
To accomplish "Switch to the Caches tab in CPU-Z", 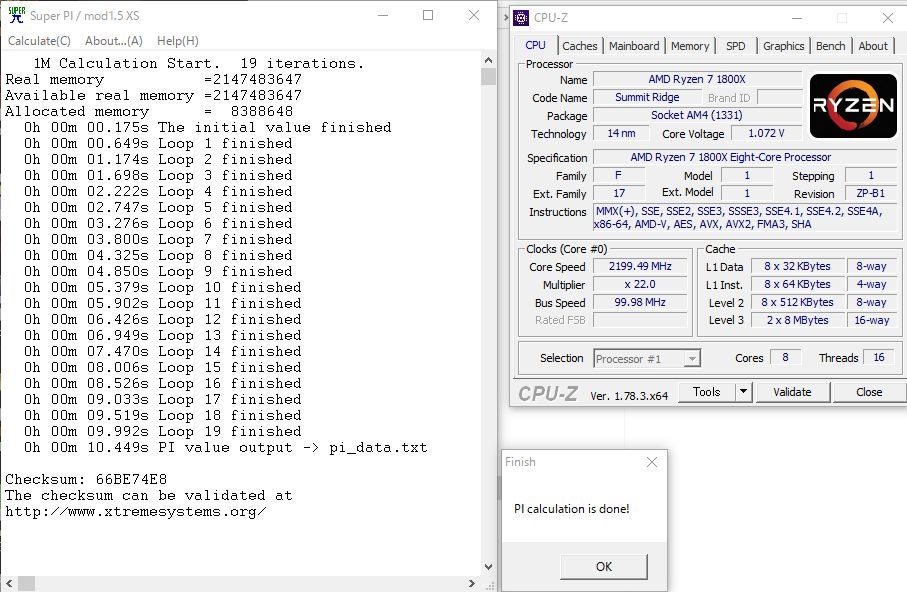I will point(580,46).
